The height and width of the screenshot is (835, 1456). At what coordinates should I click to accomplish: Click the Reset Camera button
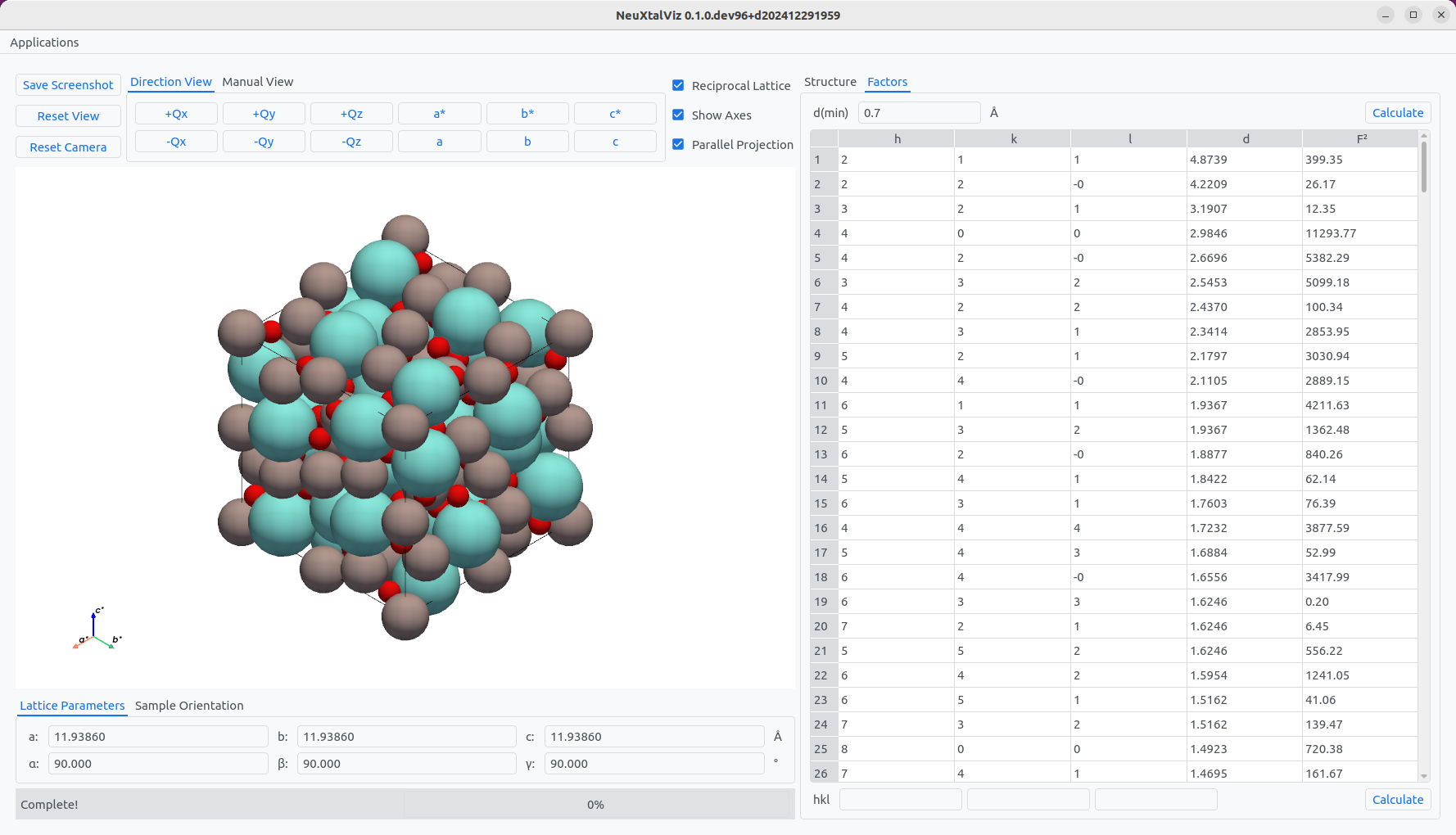tap(68, 147)
